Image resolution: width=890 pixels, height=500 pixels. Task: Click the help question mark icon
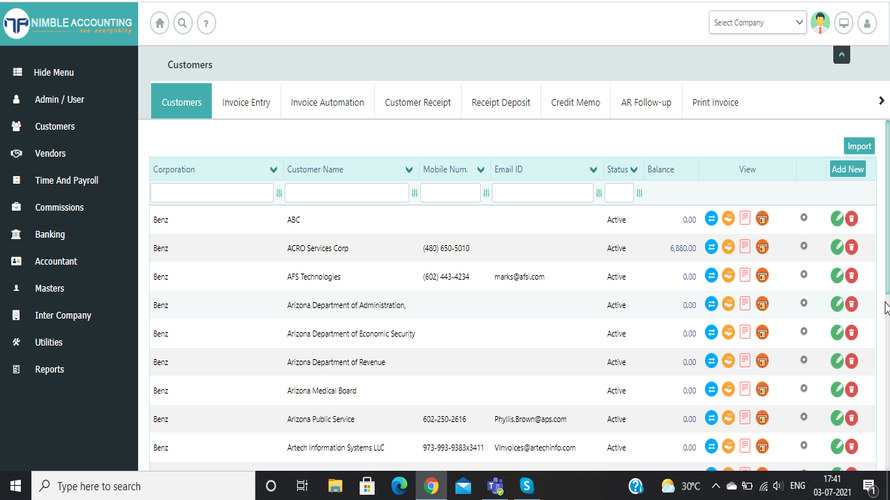(206, 23)
